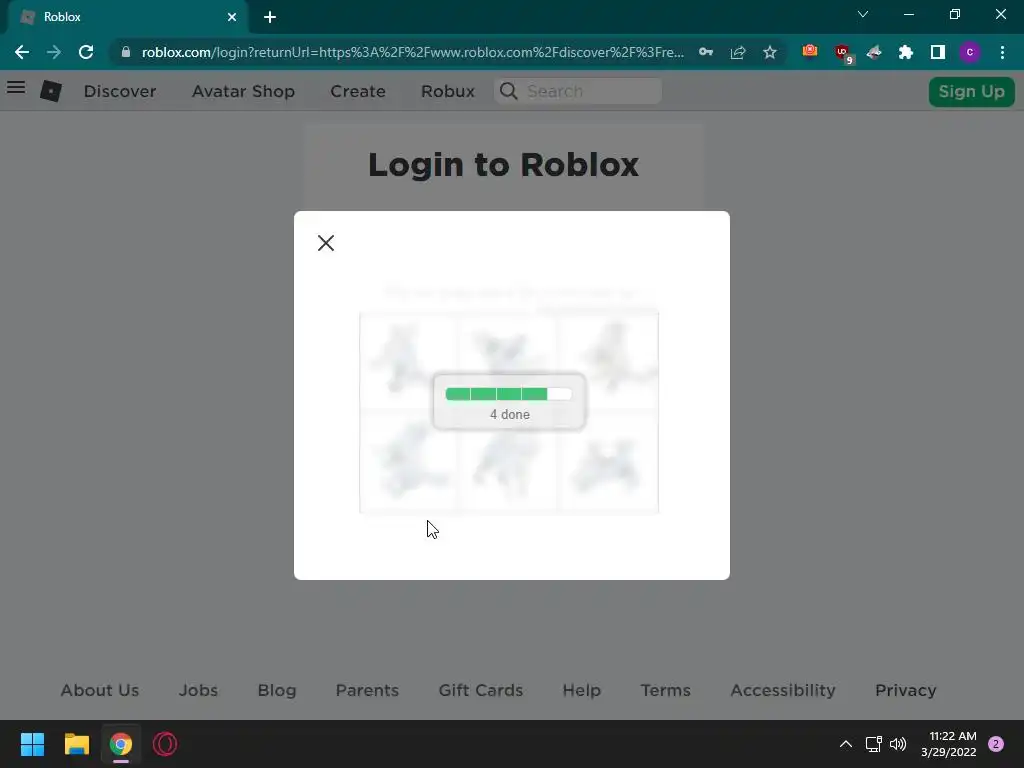The image size is (1024, 768).
Task: Open the orange extension icon
Action: pyautogui.click(x=810, y=51)
